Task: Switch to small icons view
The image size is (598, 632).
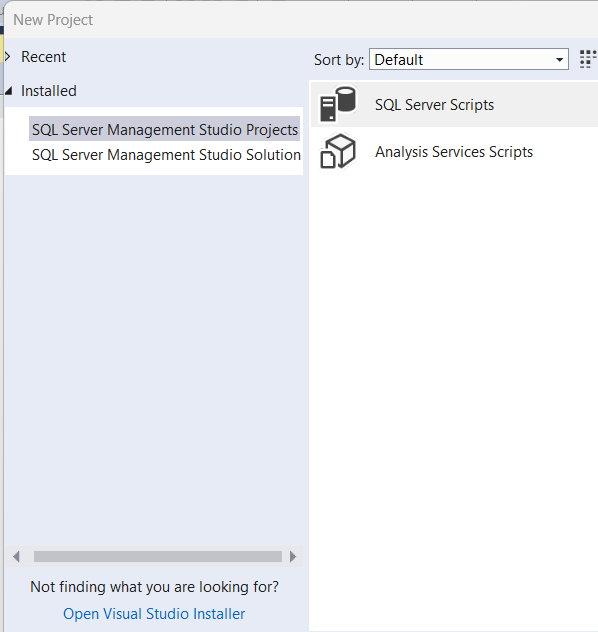Action: point(588,59)
